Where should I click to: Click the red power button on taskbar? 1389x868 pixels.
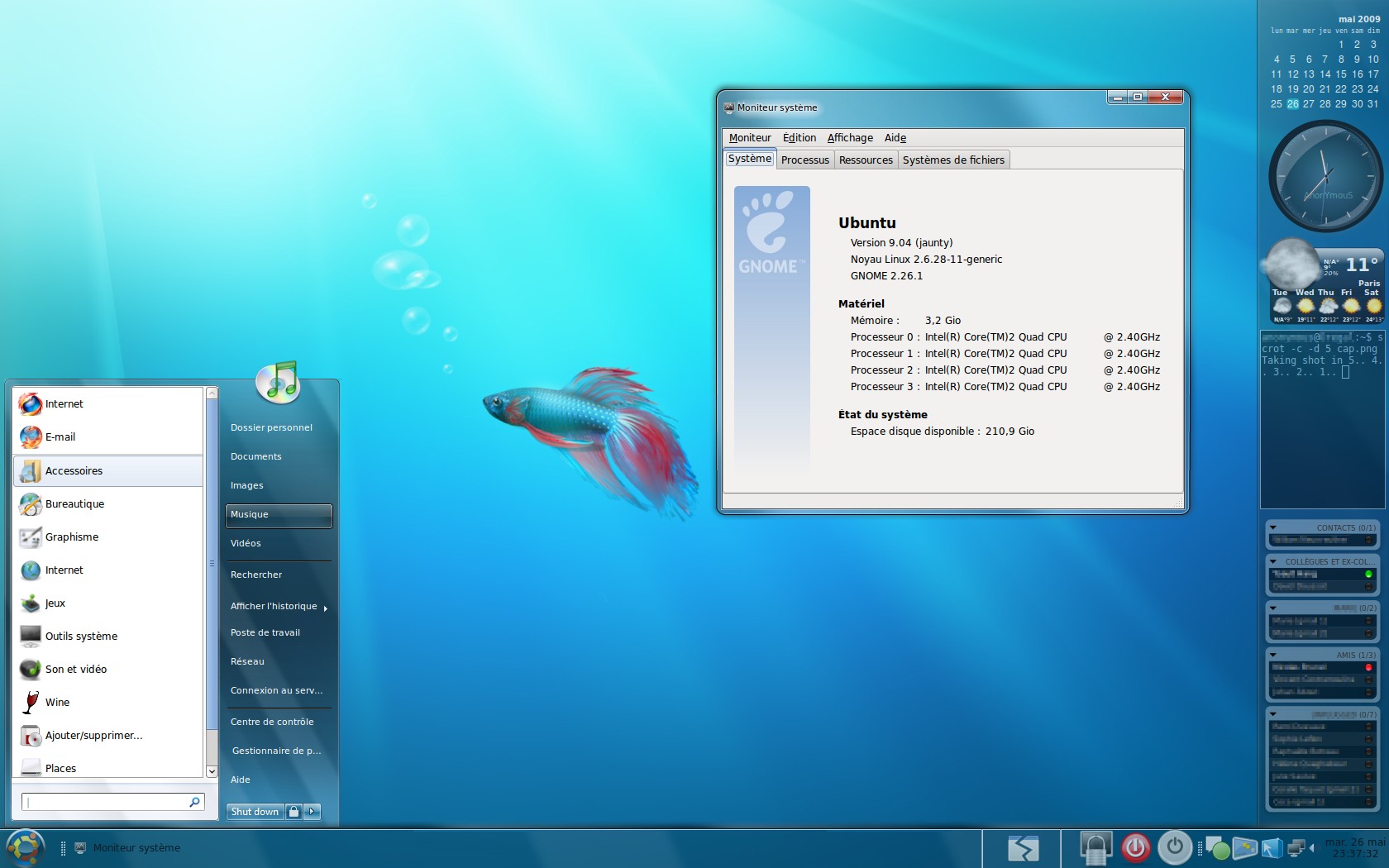click(1136, 848)
